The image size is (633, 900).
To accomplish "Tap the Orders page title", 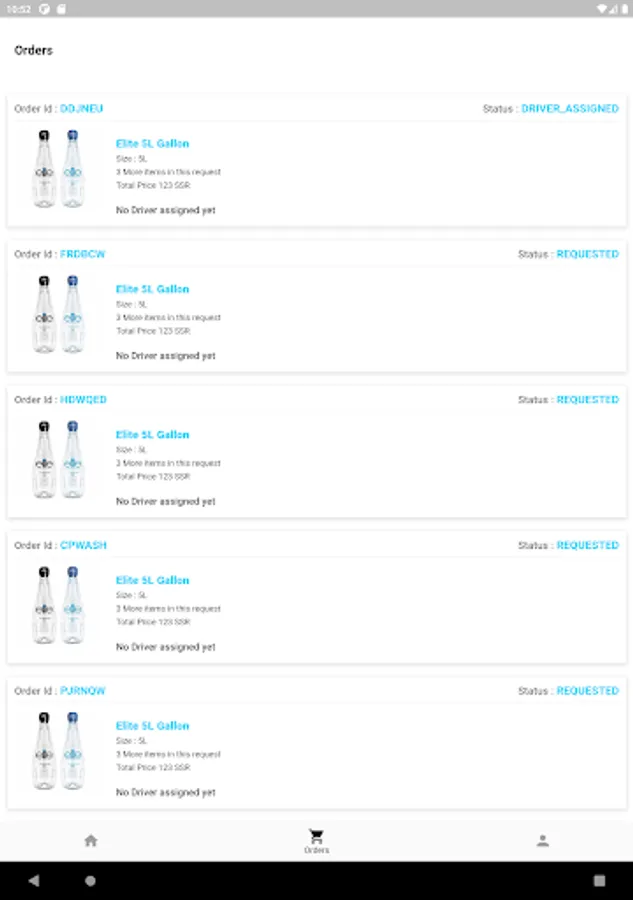I will (34, 50).
